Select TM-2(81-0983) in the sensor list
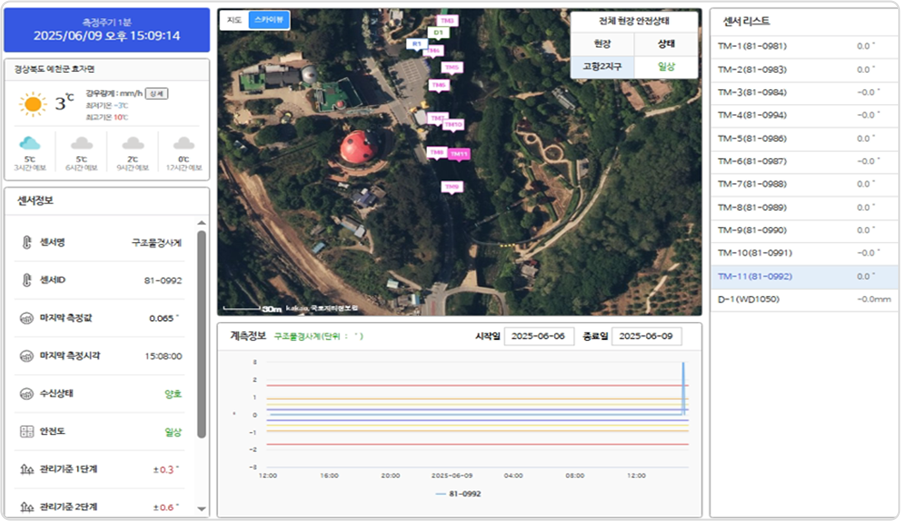This screenshot has width=901, height=521. tap(804, 70)
